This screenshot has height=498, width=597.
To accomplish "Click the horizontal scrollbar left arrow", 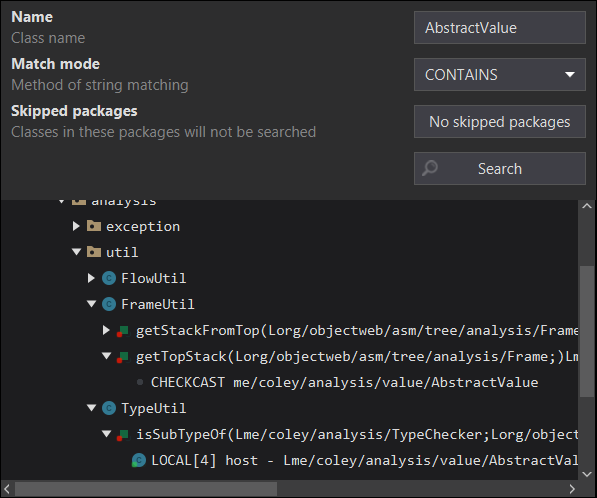I will click(7, 488).
